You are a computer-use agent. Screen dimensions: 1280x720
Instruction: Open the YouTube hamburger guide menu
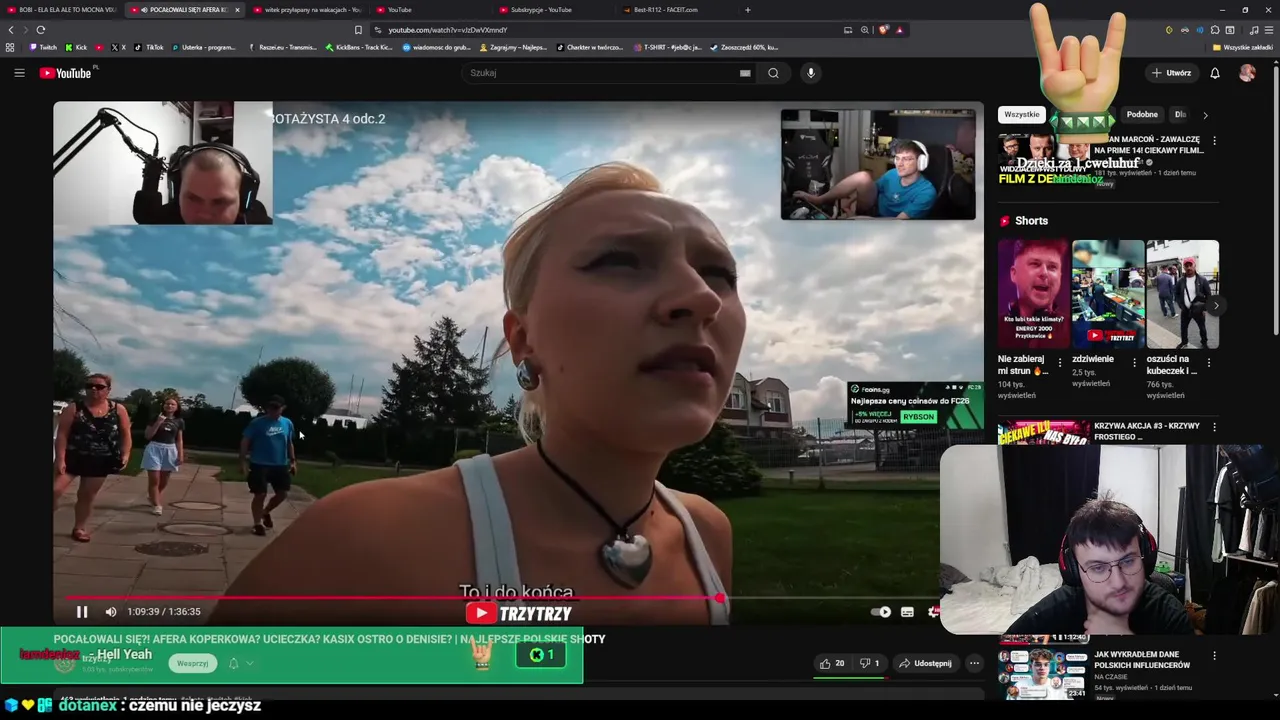click(19, 73)
